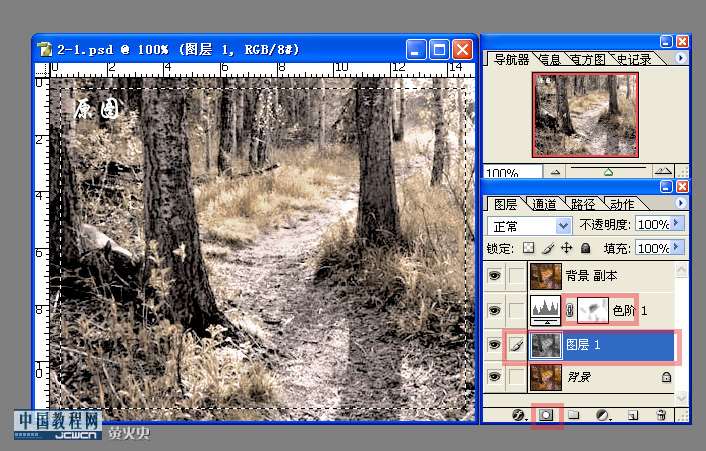Click the Navigator 100% zoom field
706x451 pixels.
512,172
